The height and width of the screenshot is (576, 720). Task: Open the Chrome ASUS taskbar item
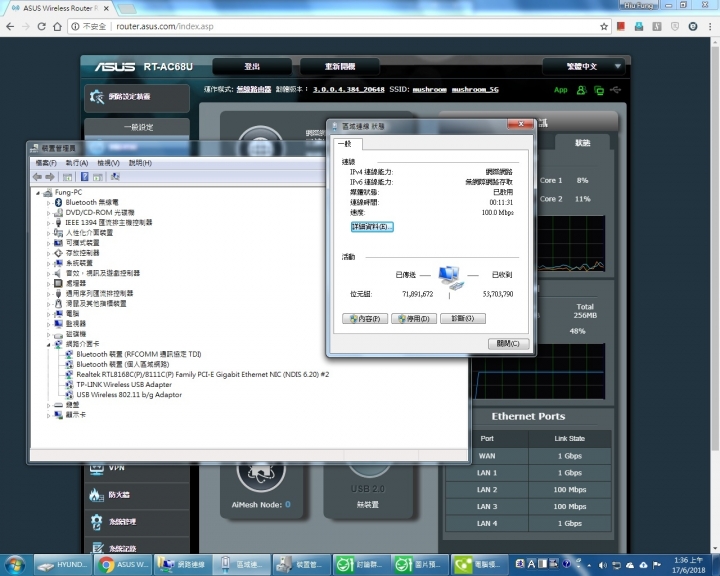(x=124, y=565)
